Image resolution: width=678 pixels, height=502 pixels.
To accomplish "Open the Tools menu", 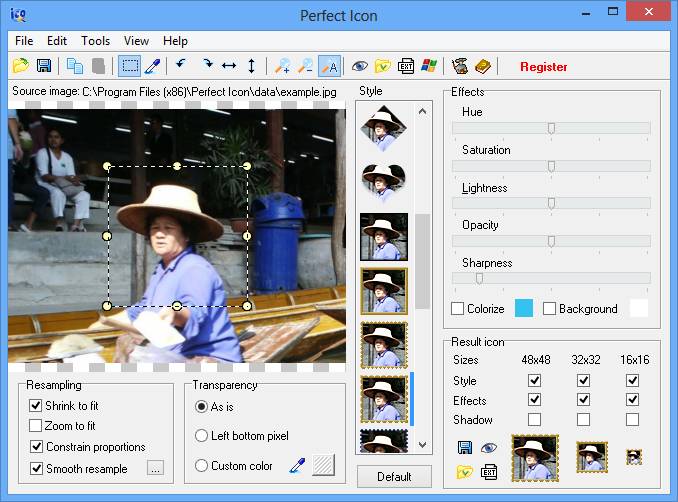I will click(96, 41).
